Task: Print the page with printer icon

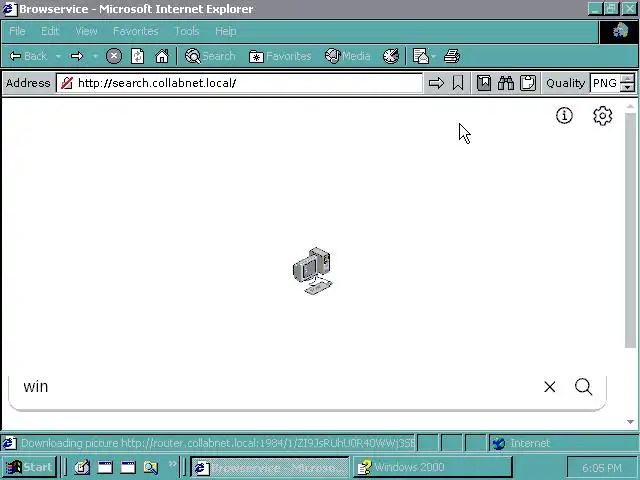Action: pyautogui.click(x=452, y=56)
